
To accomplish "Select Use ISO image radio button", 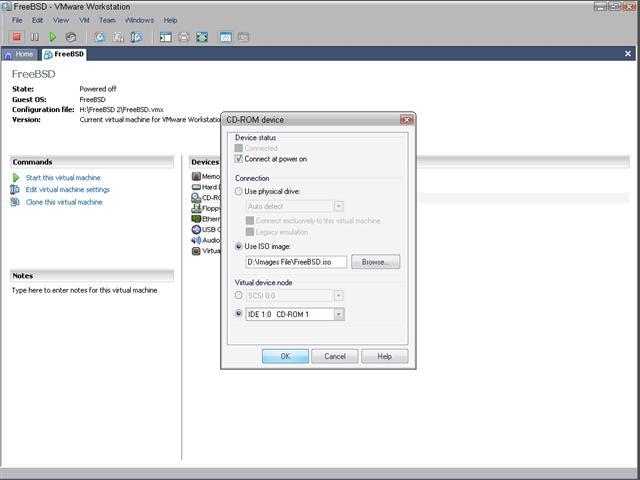I will (238, 246).
